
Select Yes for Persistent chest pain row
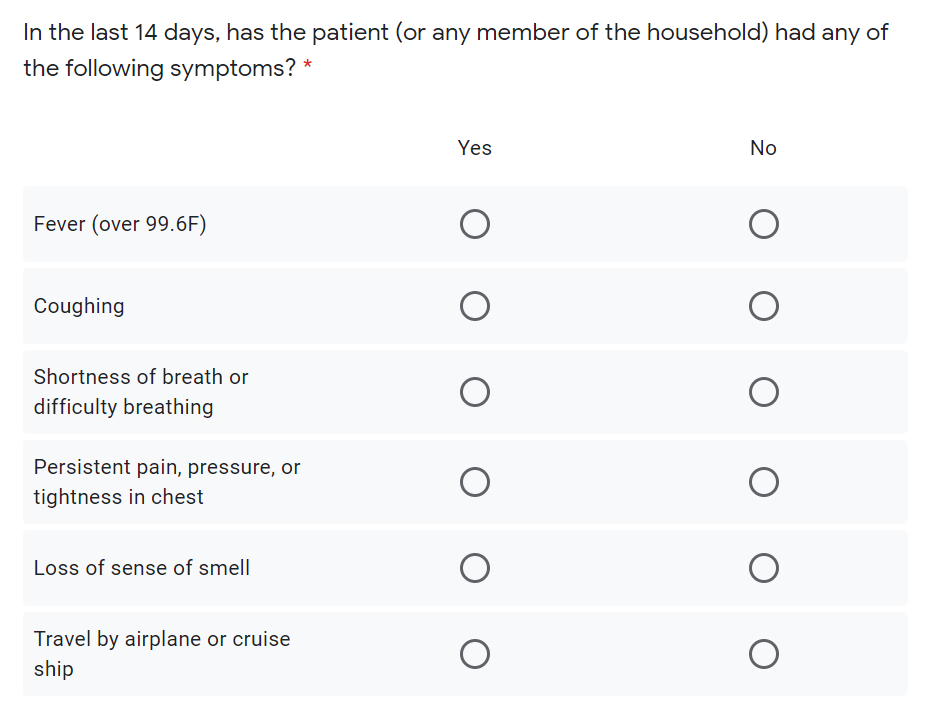474,482
